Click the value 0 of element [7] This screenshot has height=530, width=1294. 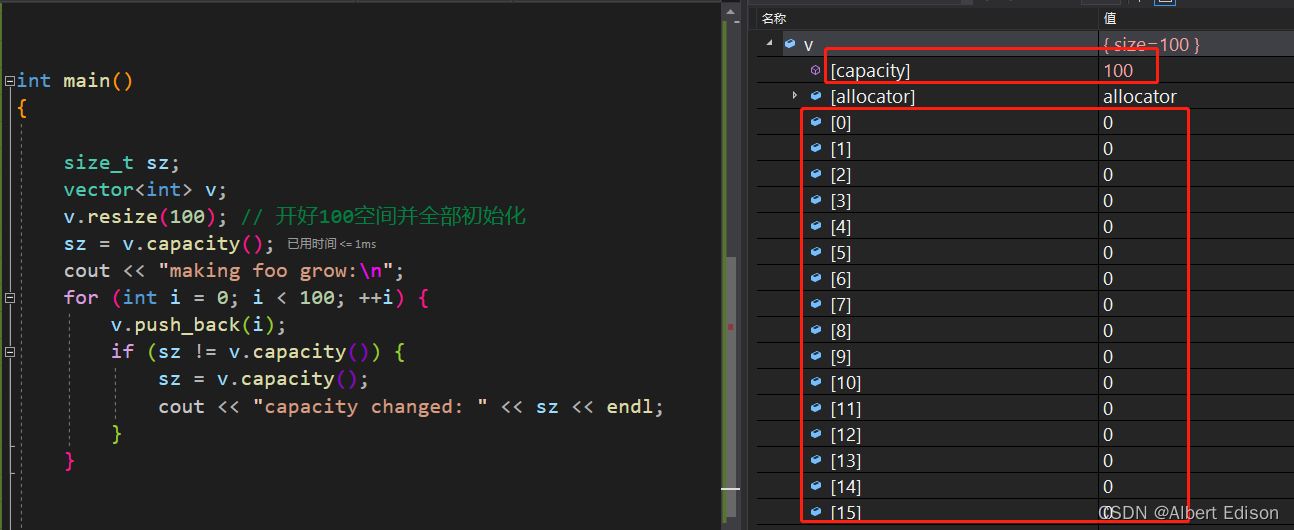[x=1108, y=304]
